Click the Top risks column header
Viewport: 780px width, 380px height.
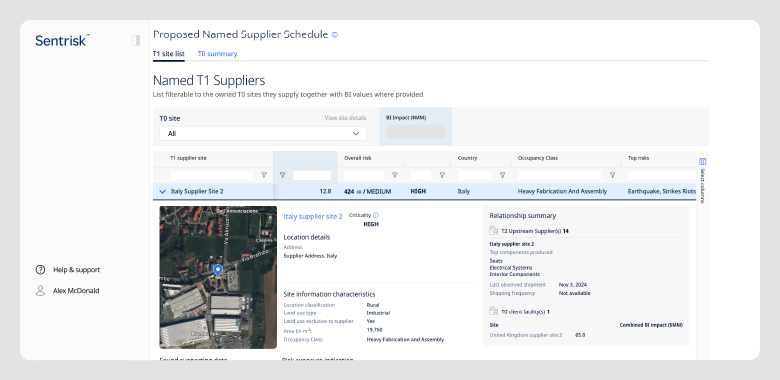click(x=638, y=158)
